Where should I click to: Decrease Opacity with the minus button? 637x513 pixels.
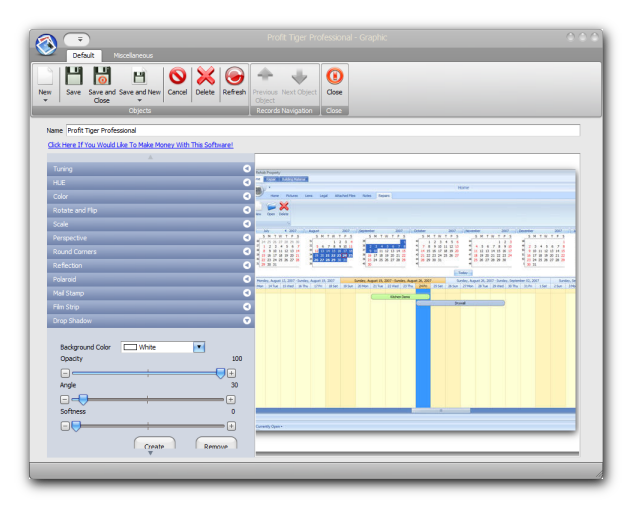[x=65, y=373]
